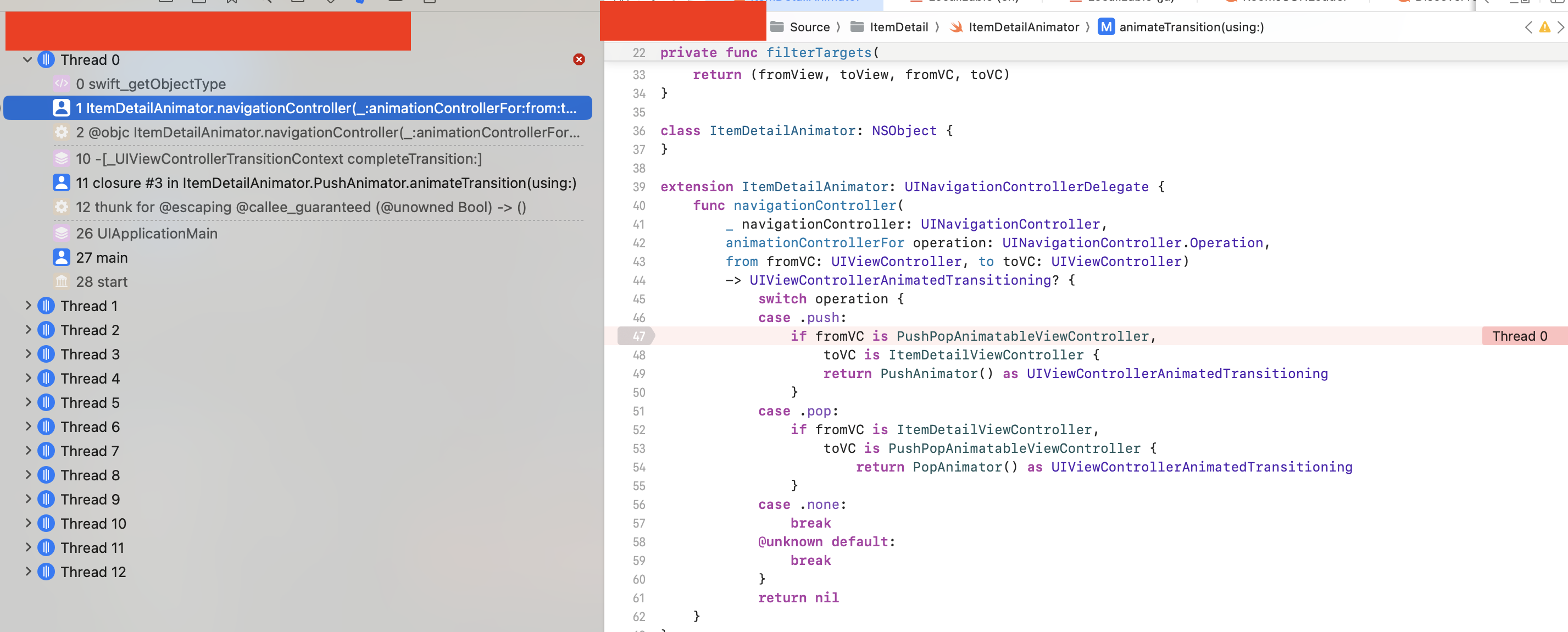
Task: Click 'return PopAnimator()' on line 54
Action: point(937,467)
